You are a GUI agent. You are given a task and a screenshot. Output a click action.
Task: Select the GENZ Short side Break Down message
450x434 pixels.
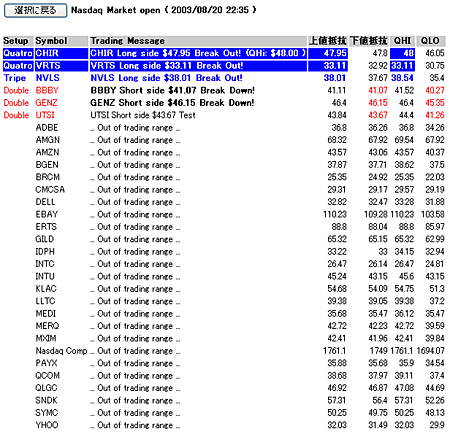click(172, 103)
